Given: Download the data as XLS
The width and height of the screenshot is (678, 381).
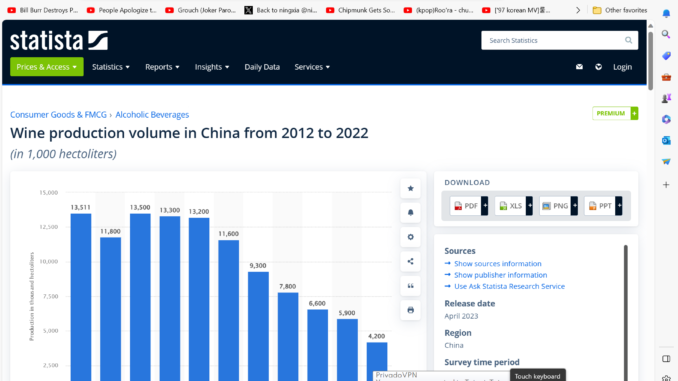Looking at the screenshot, I should pos(514,206).
